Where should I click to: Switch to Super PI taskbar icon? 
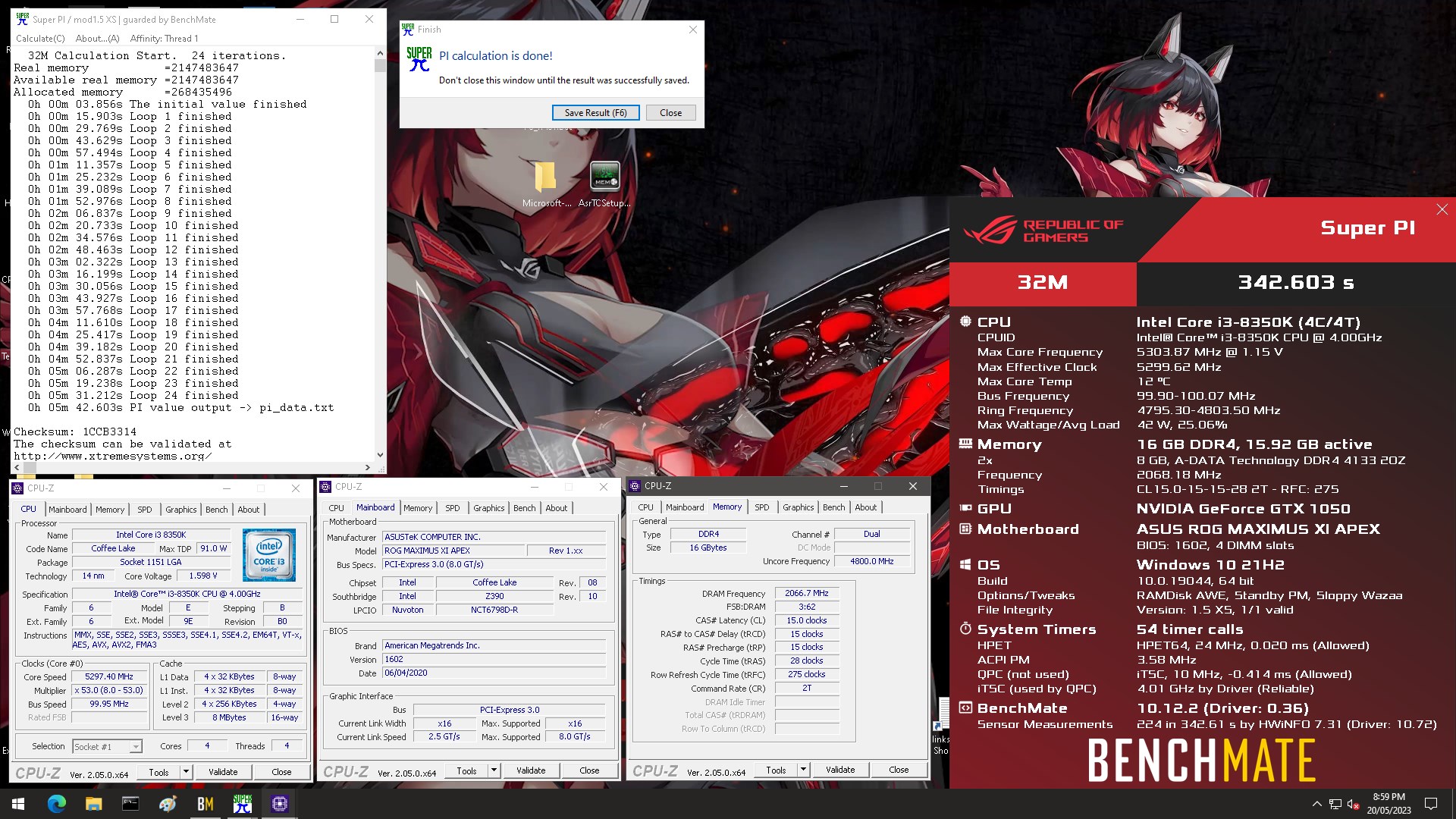pos(243,804)
